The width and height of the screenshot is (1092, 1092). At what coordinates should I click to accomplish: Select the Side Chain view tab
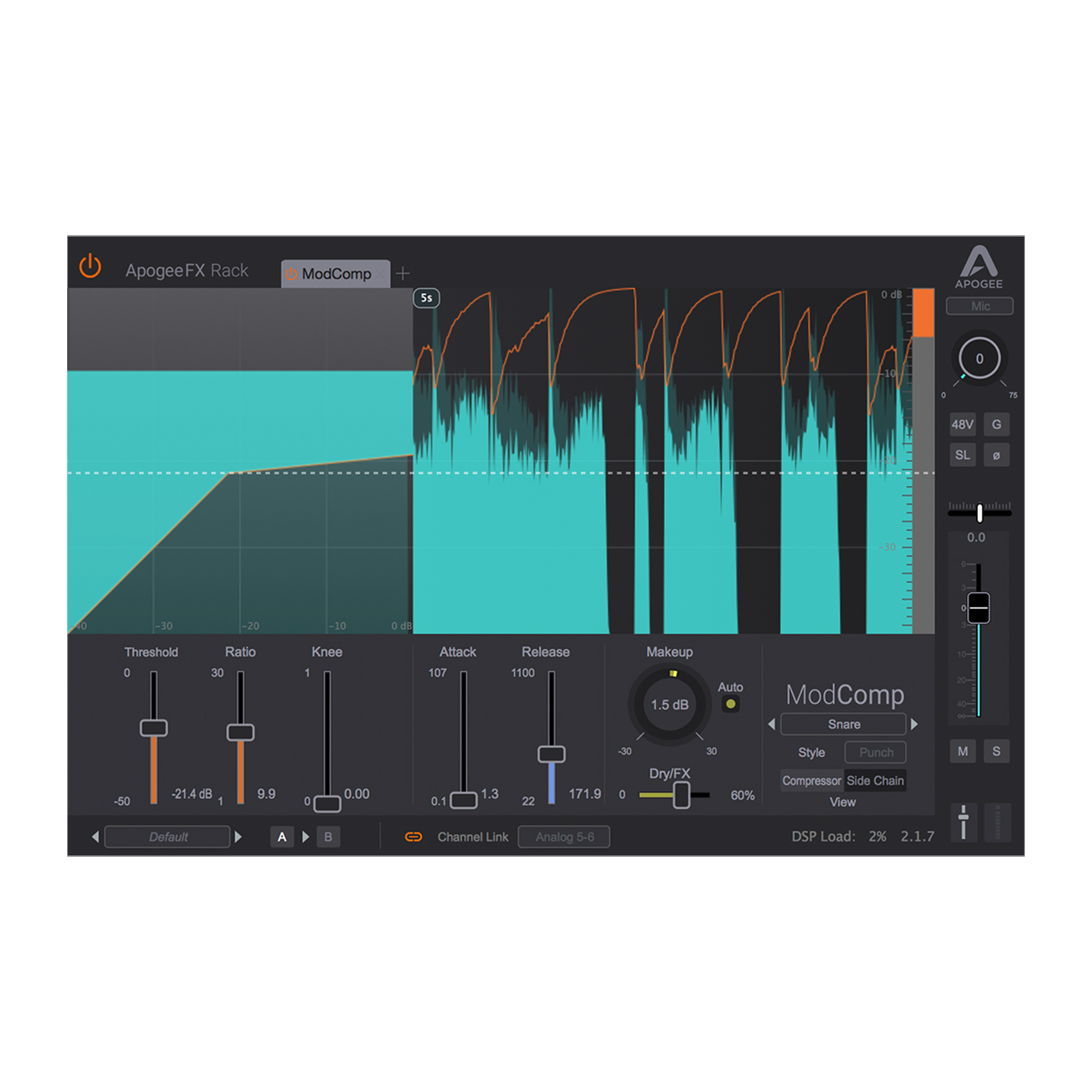(875, 780)
